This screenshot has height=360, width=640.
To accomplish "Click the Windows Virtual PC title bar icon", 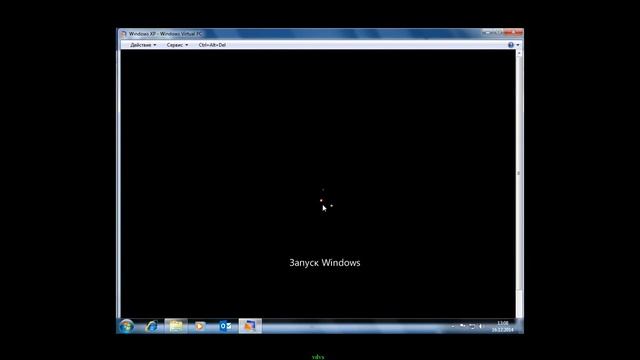I will tap(123, 34).
